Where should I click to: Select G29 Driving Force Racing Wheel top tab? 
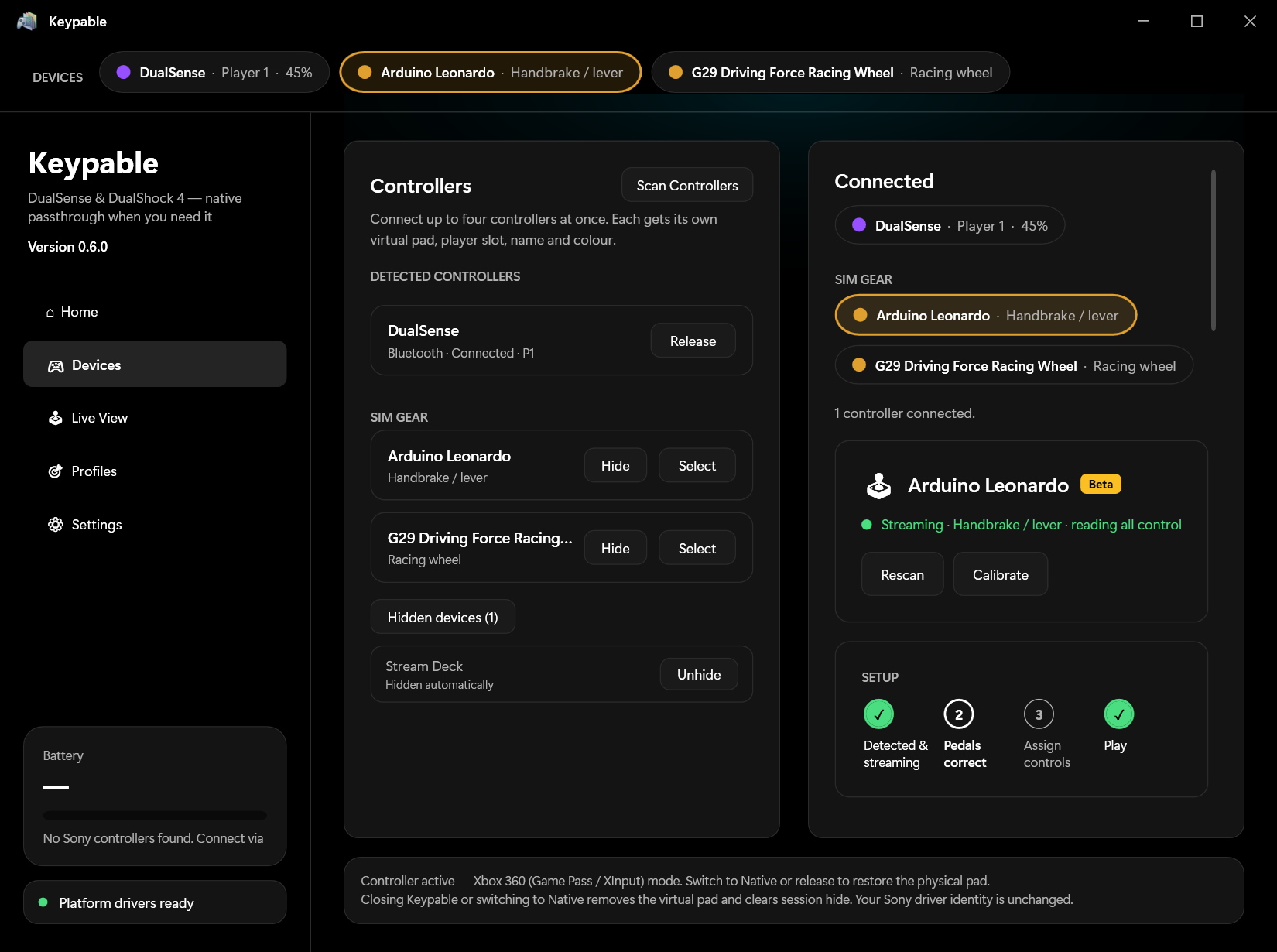[x=830, y=72]
